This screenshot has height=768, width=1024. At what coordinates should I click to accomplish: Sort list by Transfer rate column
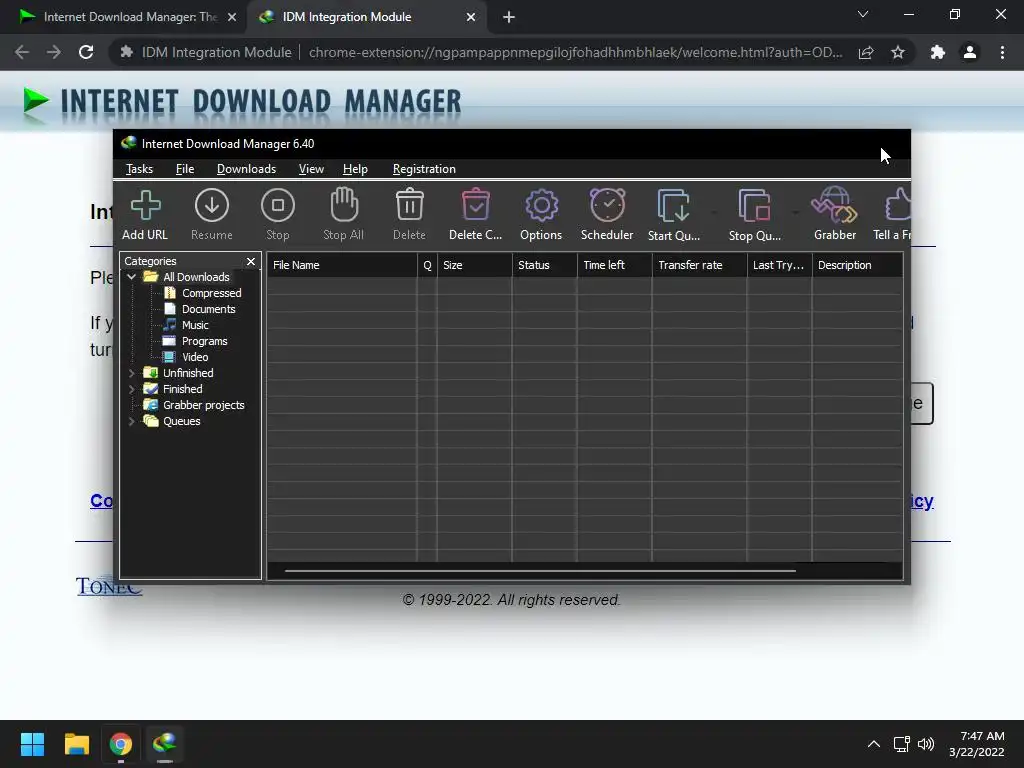click(699, 265)
